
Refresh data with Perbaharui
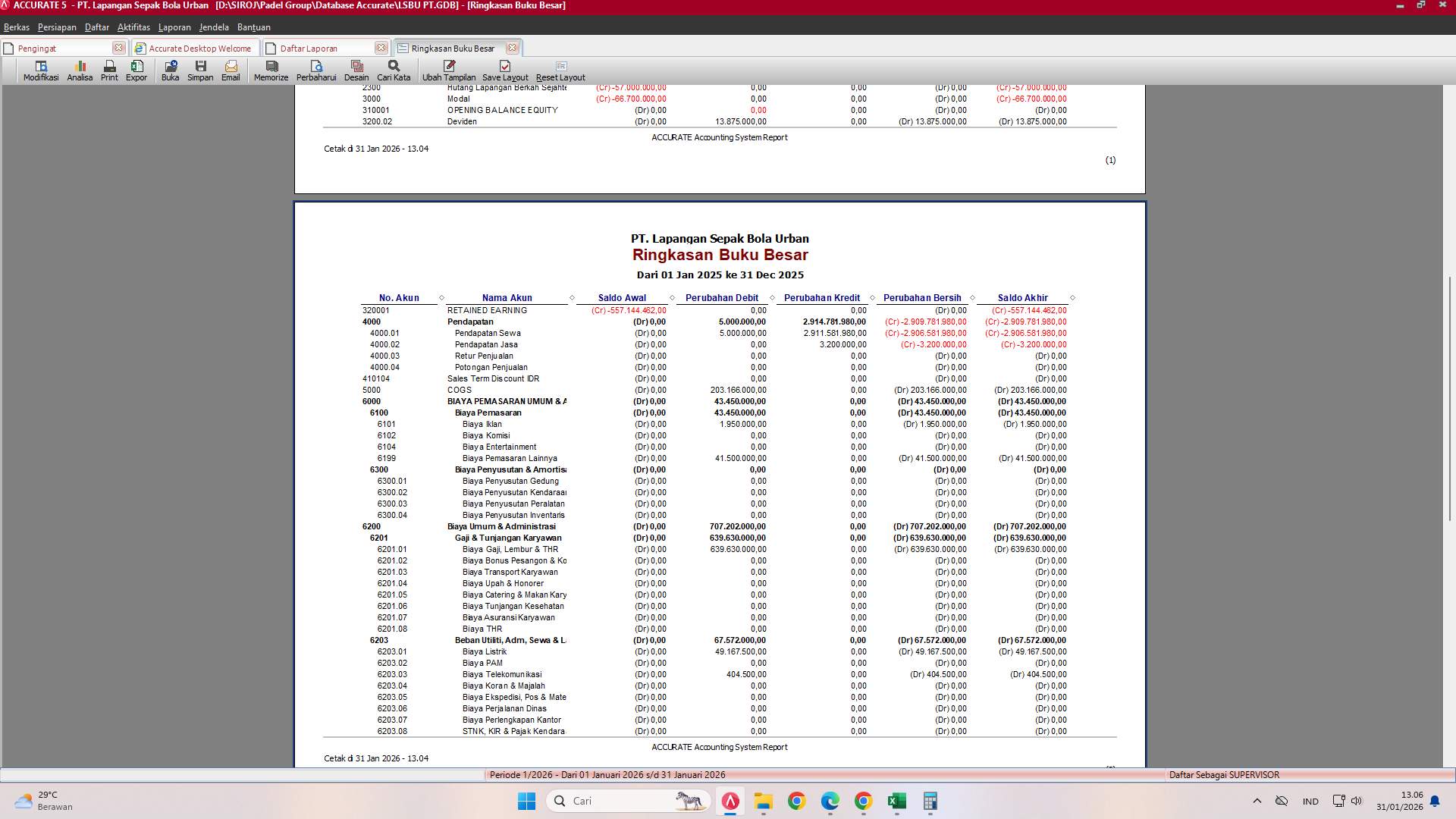[318, 70]
